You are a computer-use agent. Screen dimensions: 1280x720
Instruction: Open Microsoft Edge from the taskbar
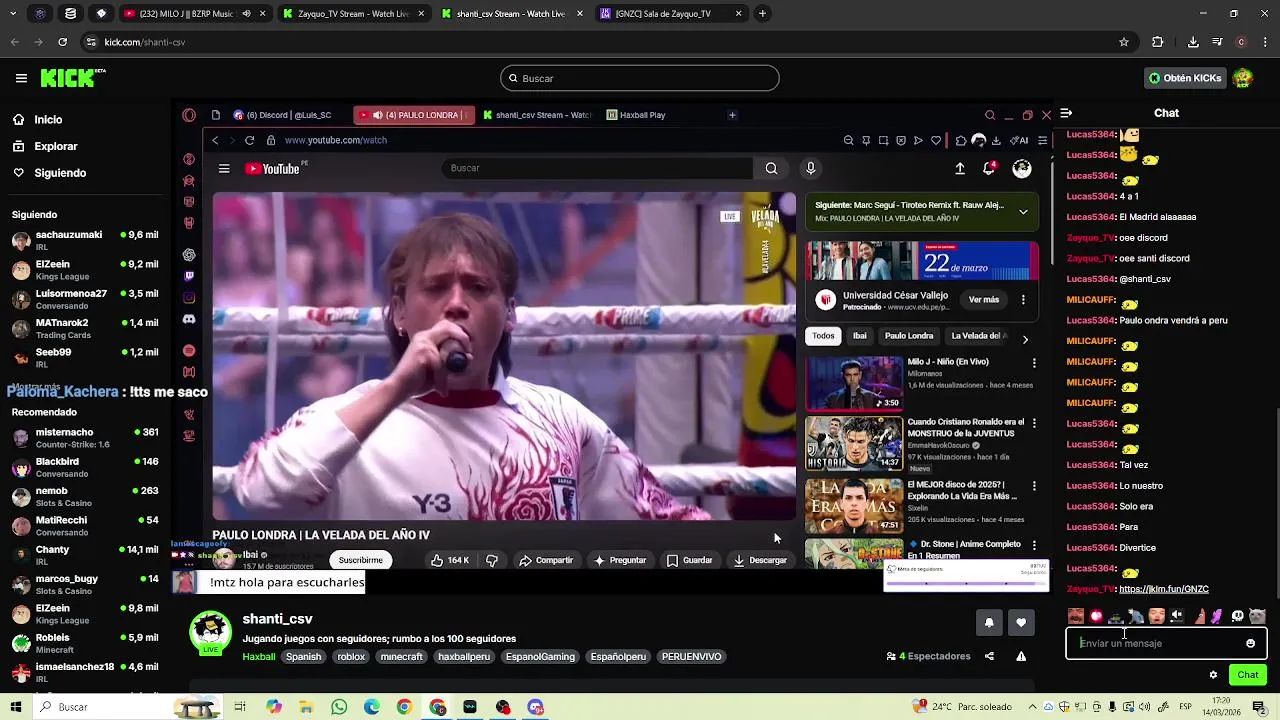click(372, 707)
